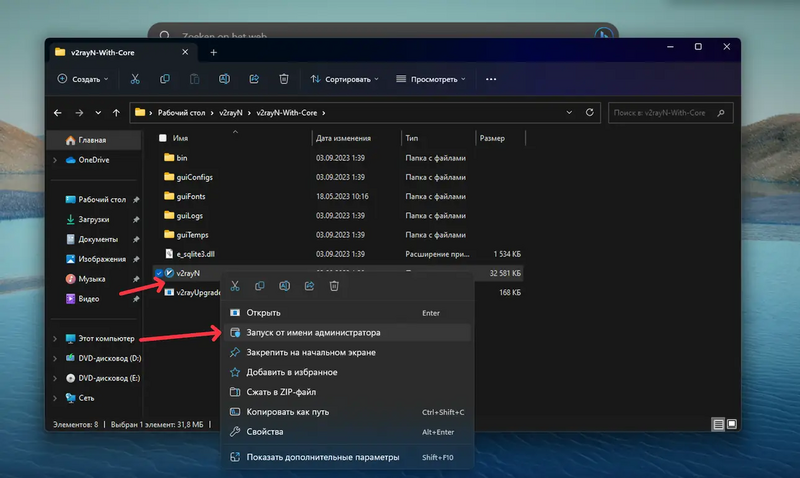Click the Share icon in the top toolbar
The image size is (800, 478).
(254, 79)
